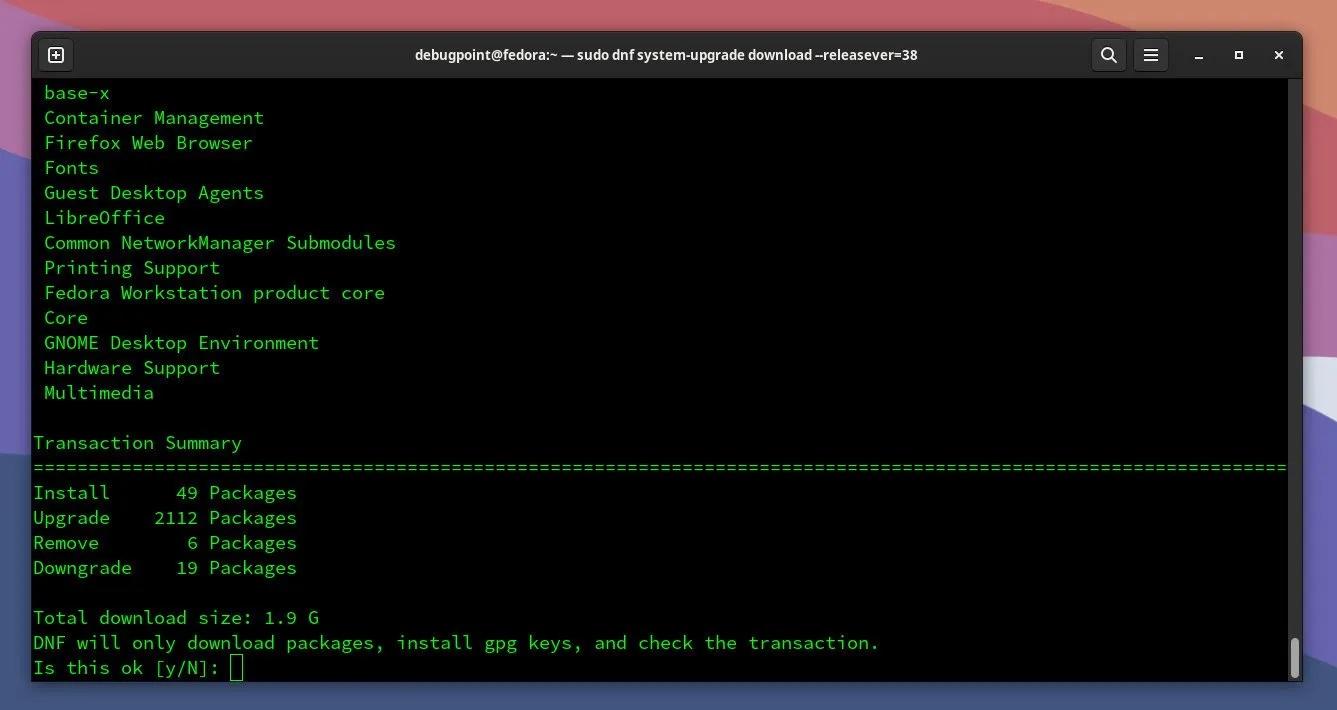Viewport: 1337px width, 710px height.
Task: Click the y/N confirmation prompt cursor
Action: [x=236, y=667]
